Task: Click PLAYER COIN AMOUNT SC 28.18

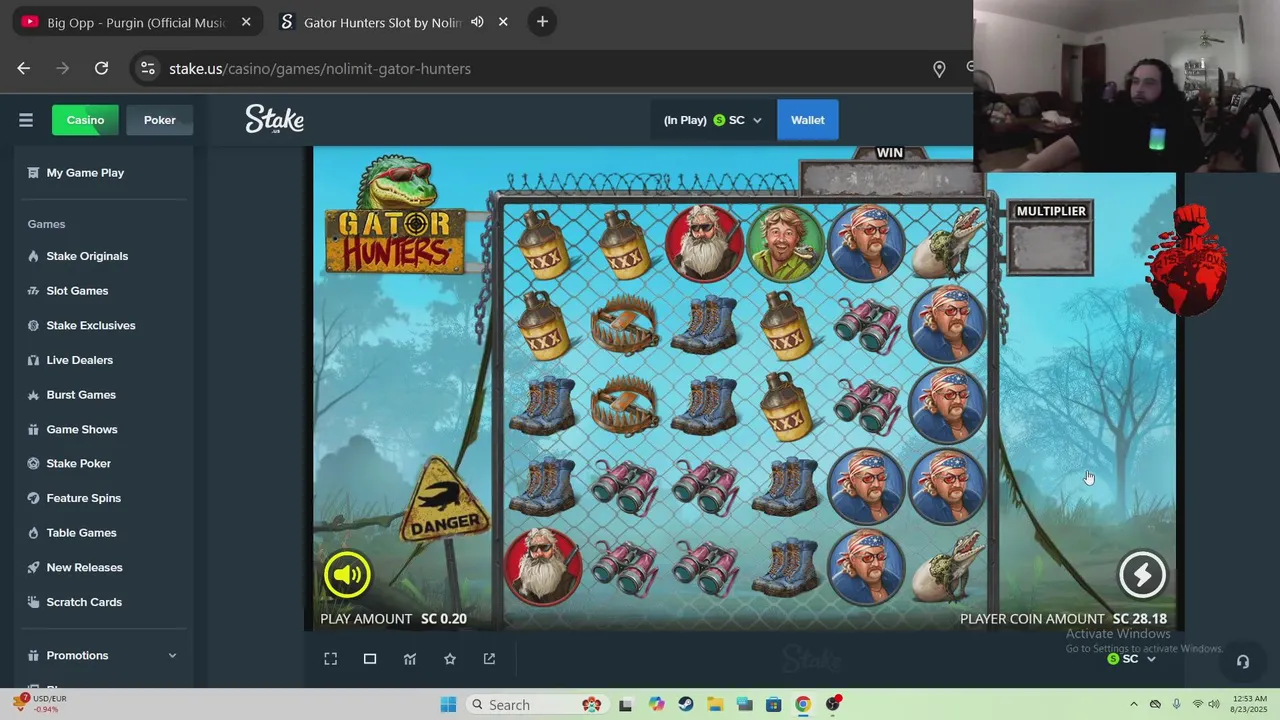Action: pos(1063,619)
